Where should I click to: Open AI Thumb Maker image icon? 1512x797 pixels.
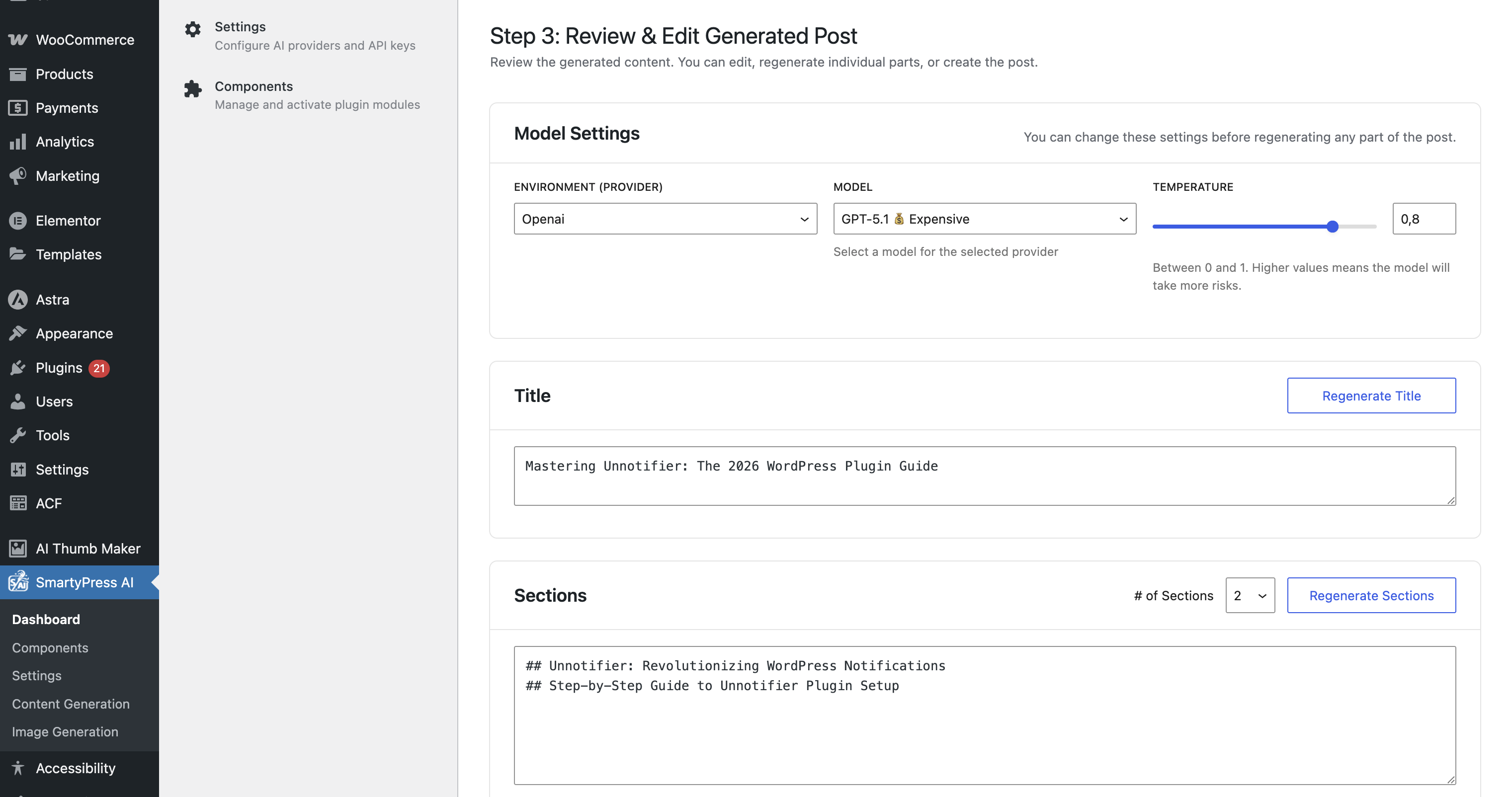pyautogui.click(x=17, y=548)
